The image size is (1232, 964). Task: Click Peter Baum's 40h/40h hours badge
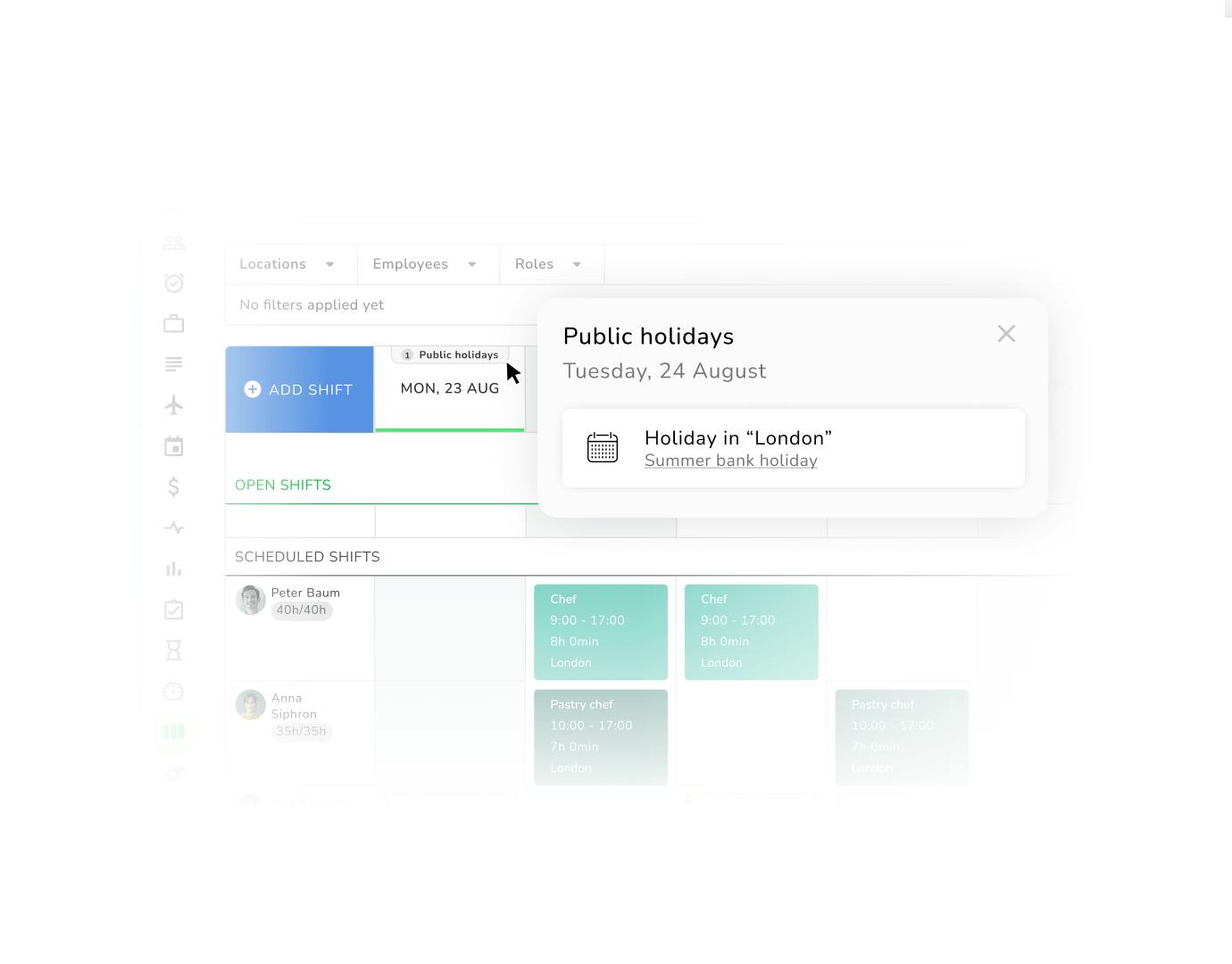click(x=302, y=611)
